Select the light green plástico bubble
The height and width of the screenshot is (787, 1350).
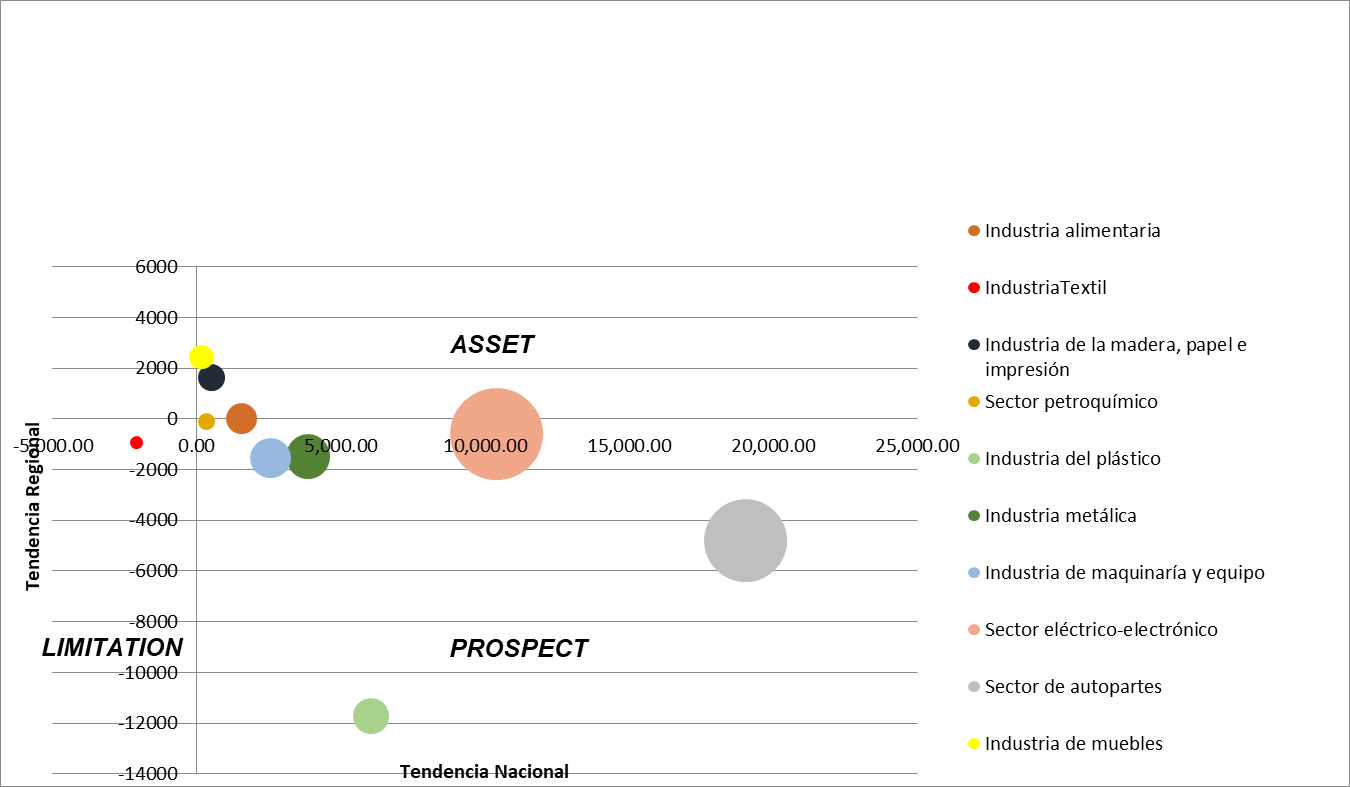[371, 715]
